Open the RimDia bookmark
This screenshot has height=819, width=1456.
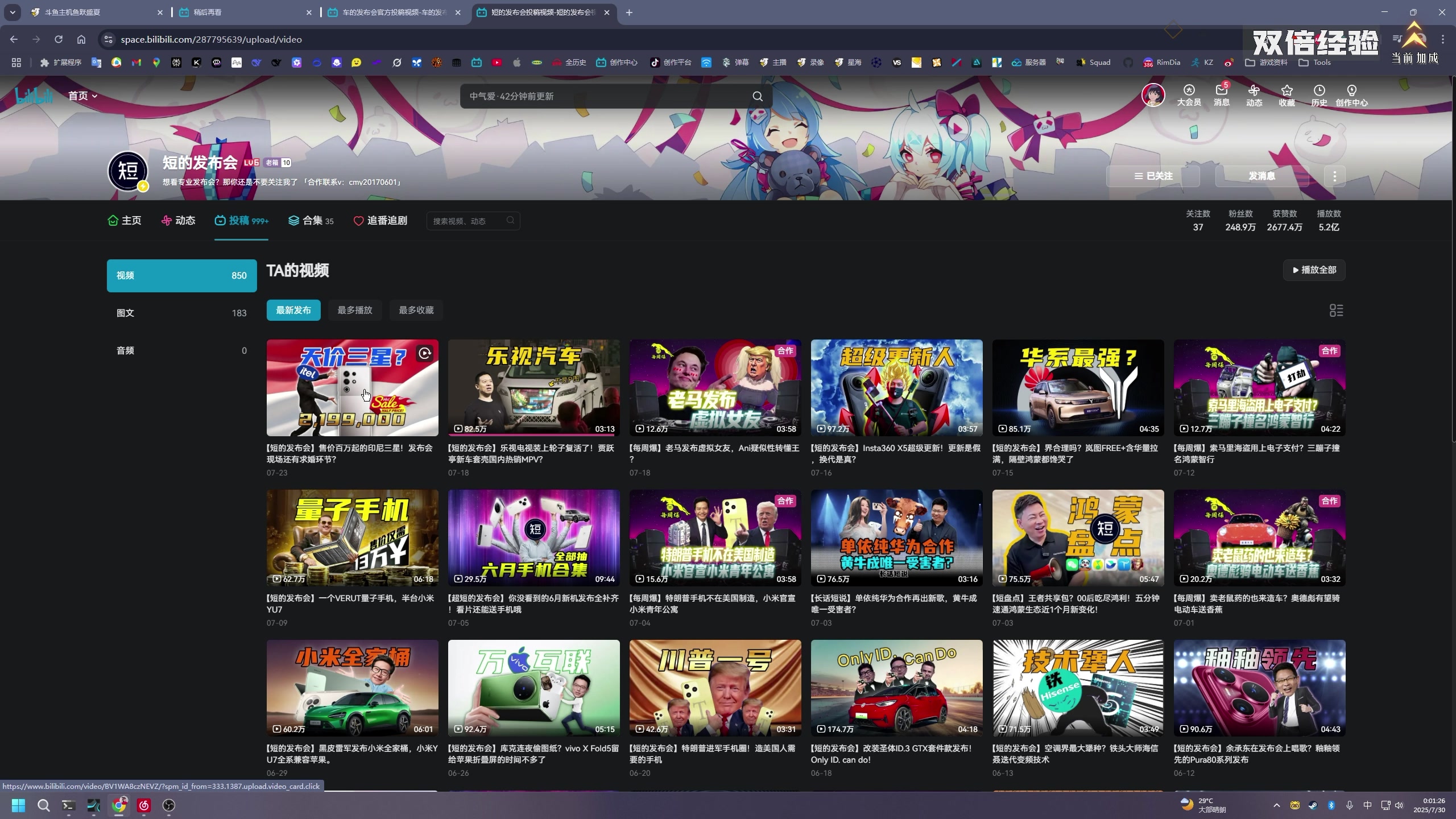(1161, 63)
